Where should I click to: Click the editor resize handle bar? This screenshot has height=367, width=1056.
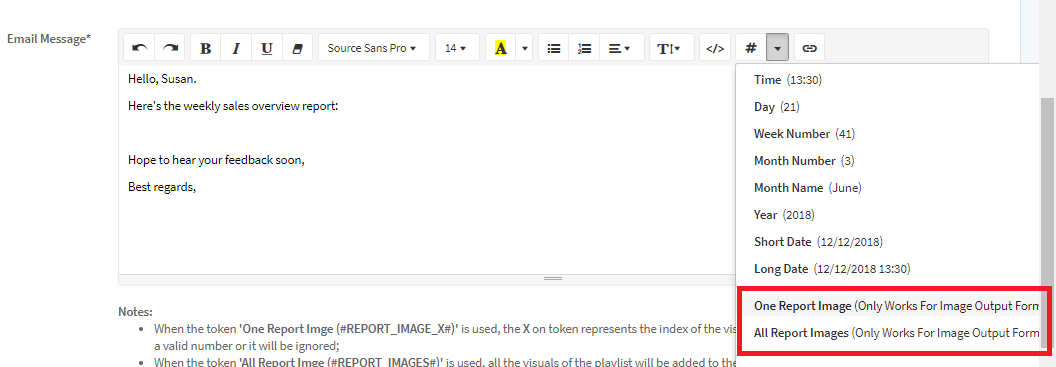553,278
